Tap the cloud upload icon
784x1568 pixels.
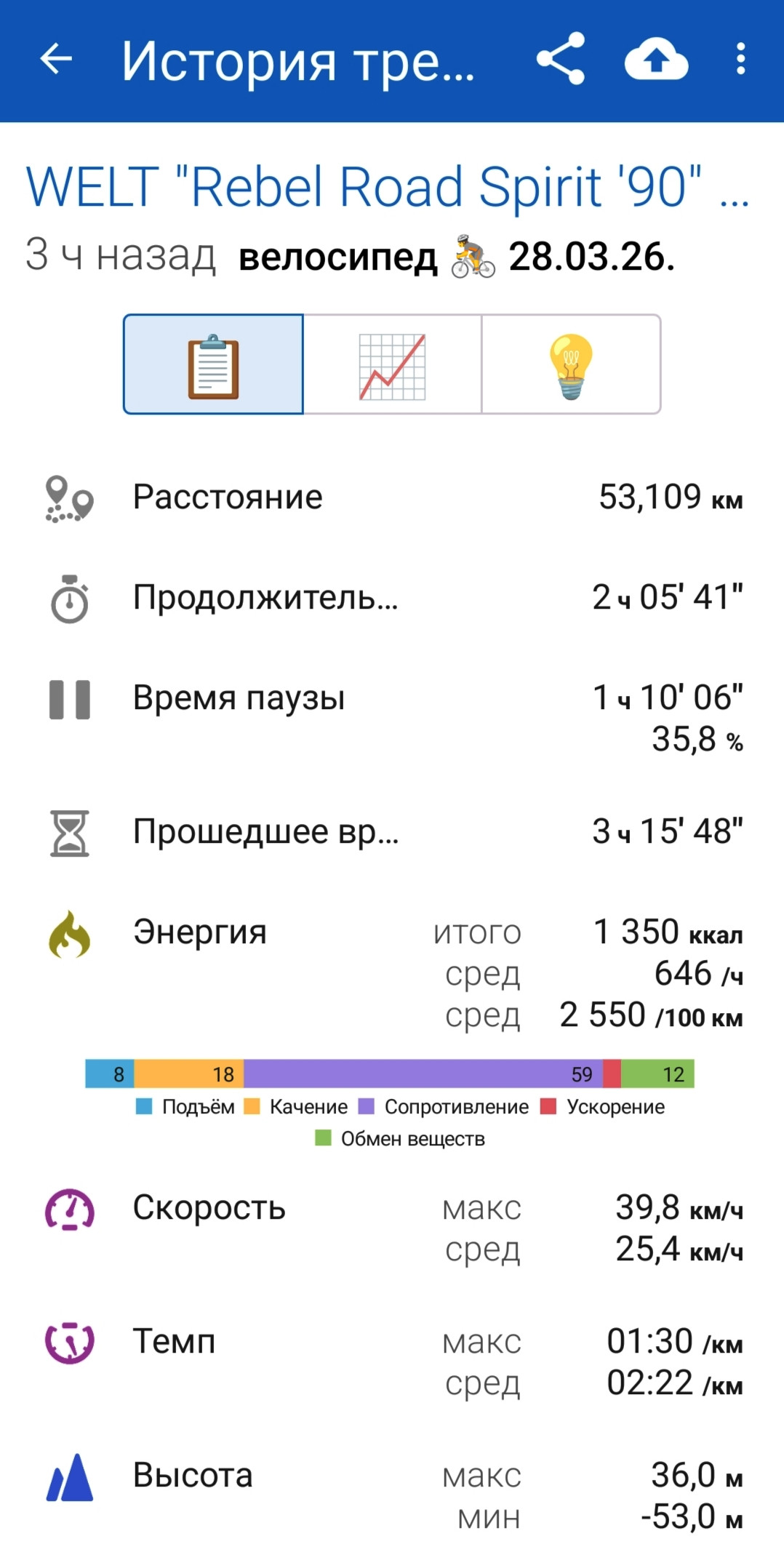pyautogui.click(x=656, y=60)
